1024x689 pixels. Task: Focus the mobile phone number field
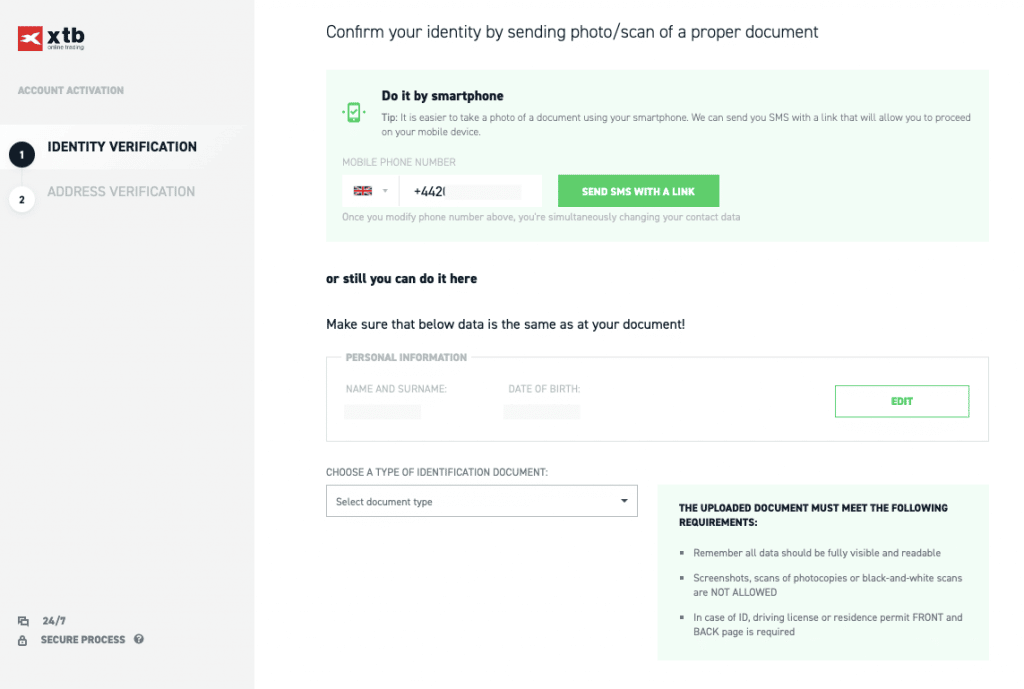coord(470,191)
